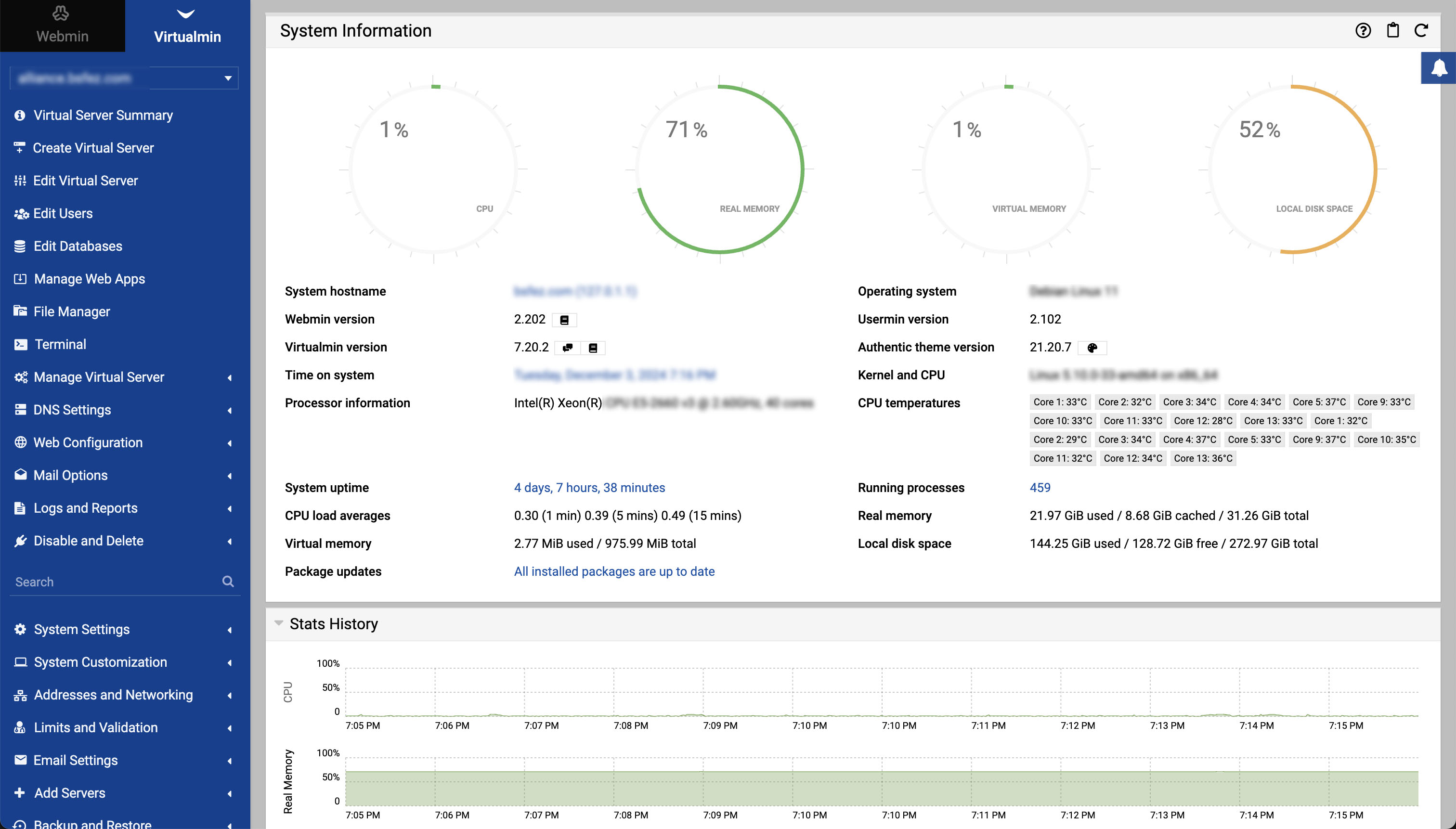Switch to the Virtualmin tab
The width and height of the screenshot is (1456, 829).
point(187,26)
